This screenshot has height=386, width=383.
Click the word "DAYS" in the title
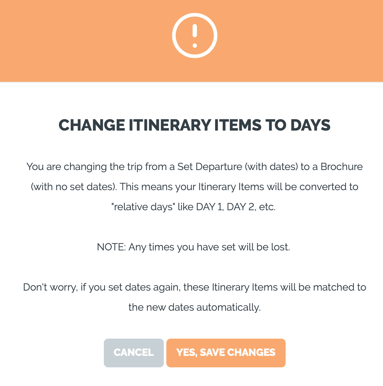[310, 125]
